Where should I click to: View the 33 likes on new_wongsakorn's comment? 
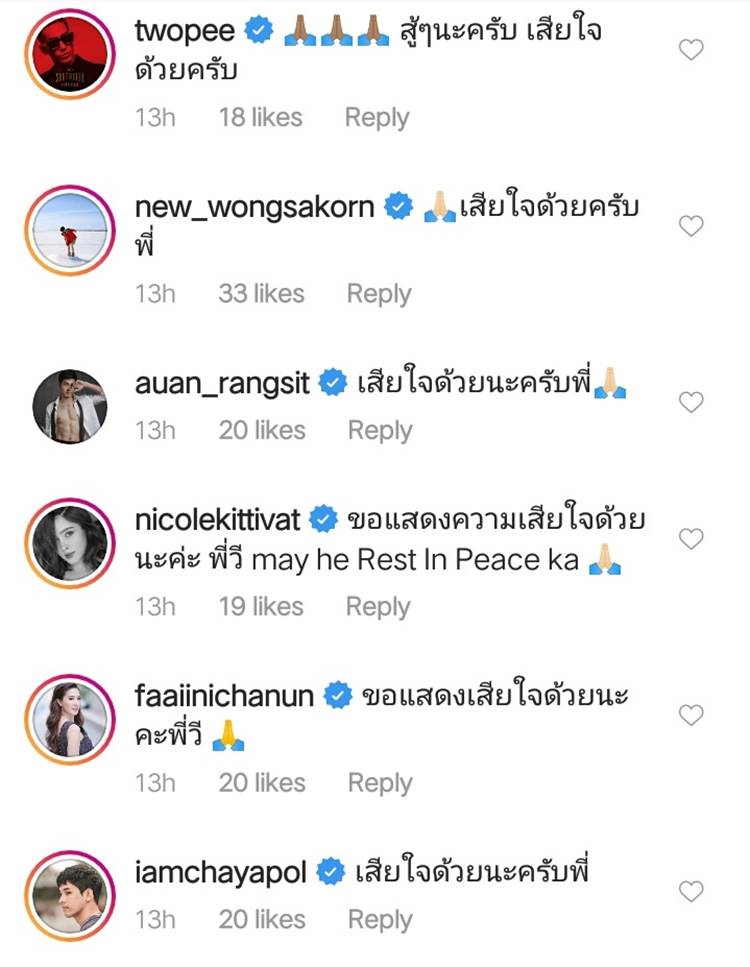pyautogui.click(x=261, y=294)
